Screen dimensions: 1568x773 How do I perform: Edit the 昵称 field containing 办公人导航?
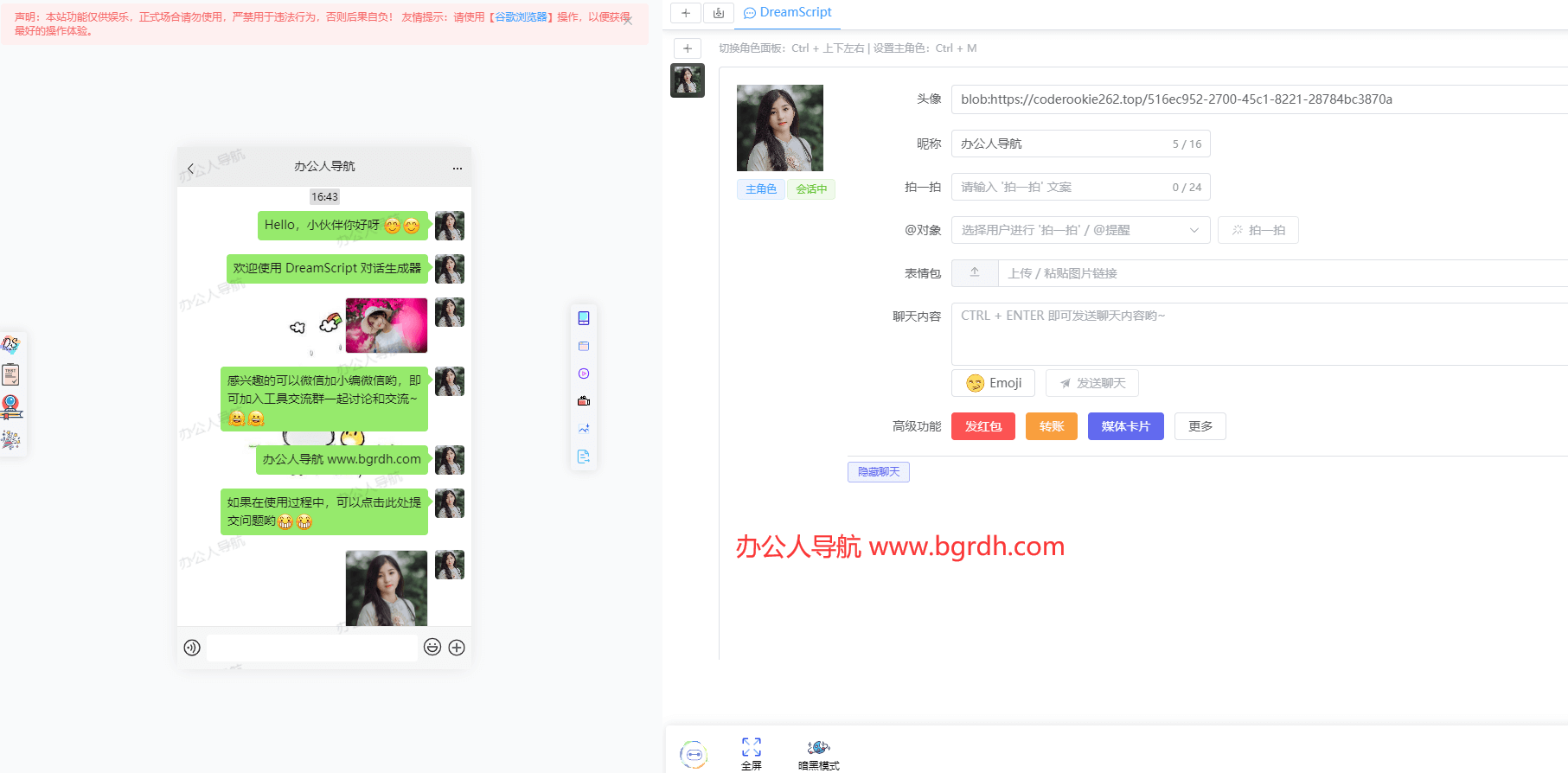point(1081,144)
